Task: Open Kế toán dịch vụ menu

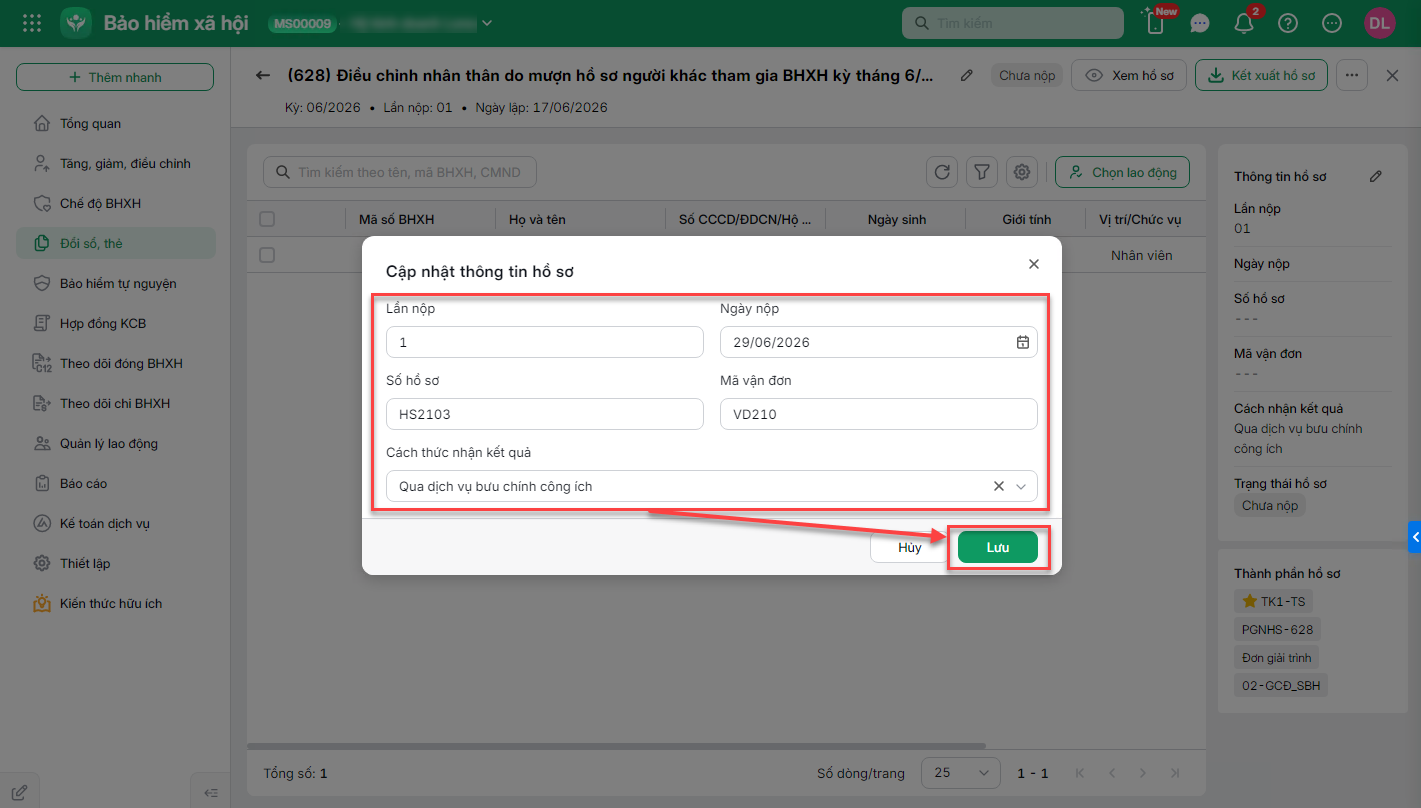Action: click(x=116, y=523)
